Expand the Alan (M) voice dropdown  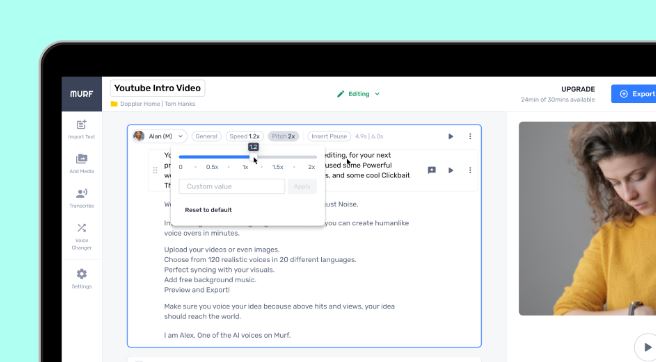(180, 136)
